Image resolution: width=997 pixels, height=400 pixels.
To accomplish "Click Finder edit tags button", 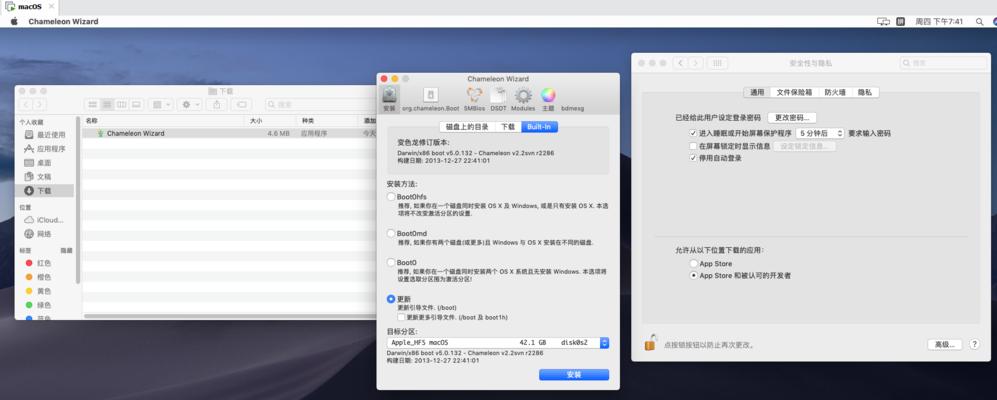I will tap(240, 104).
